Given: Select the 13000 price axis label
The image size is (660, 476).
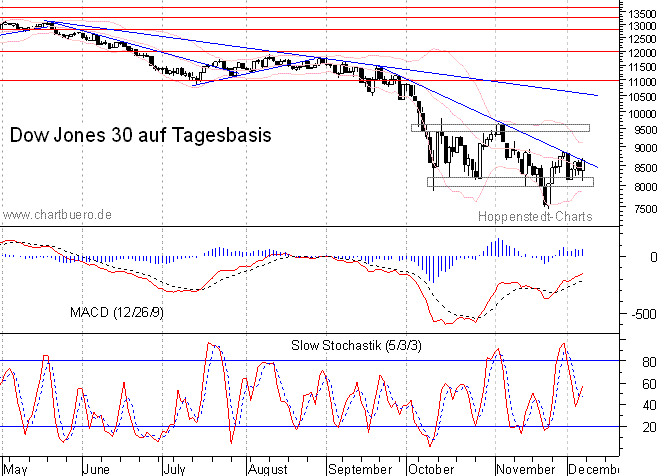Looking at the screenshot, I should 642,26.
